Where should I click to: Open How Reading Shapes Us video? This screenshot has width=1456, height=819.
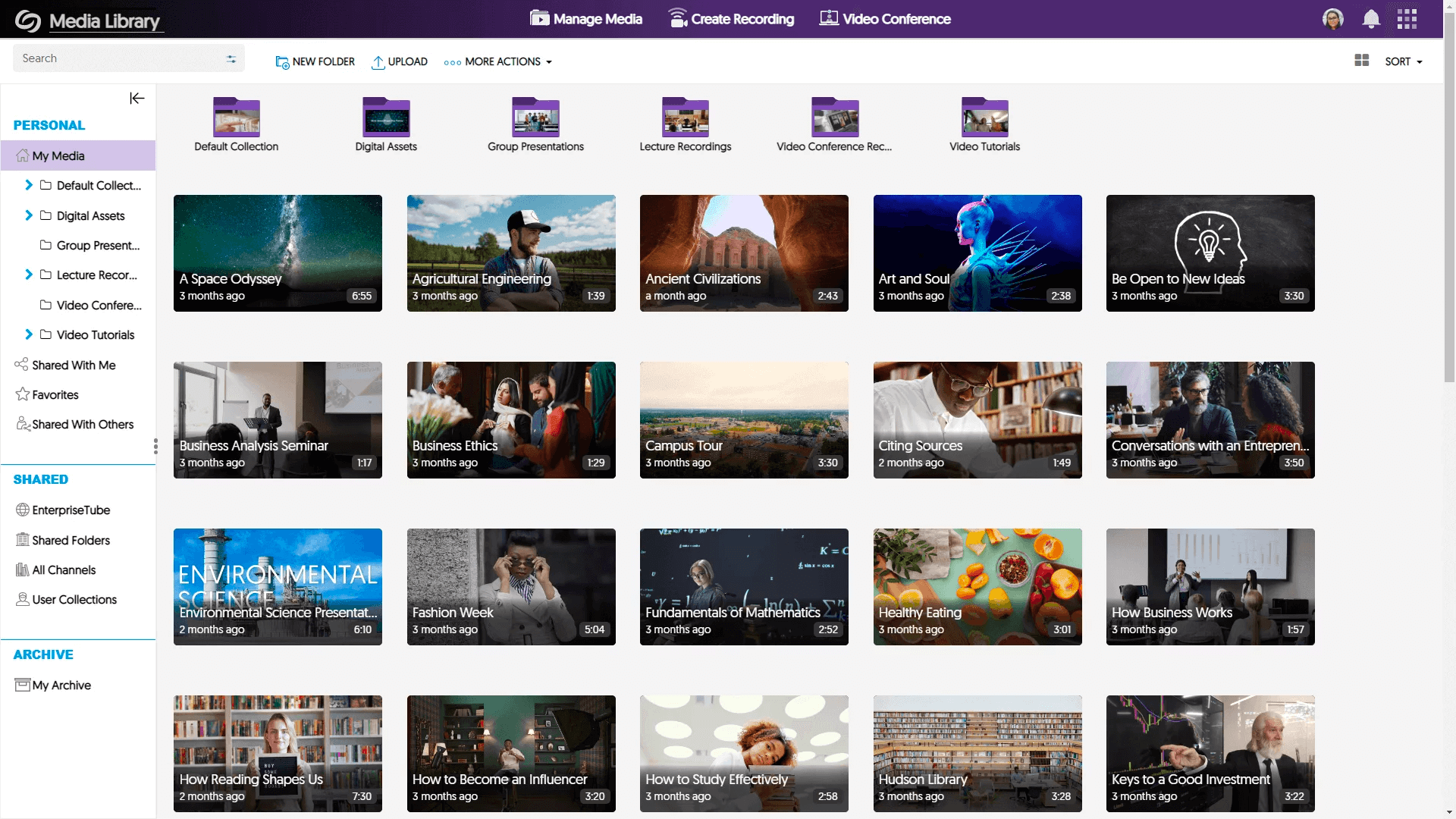(x=278, y=754)
